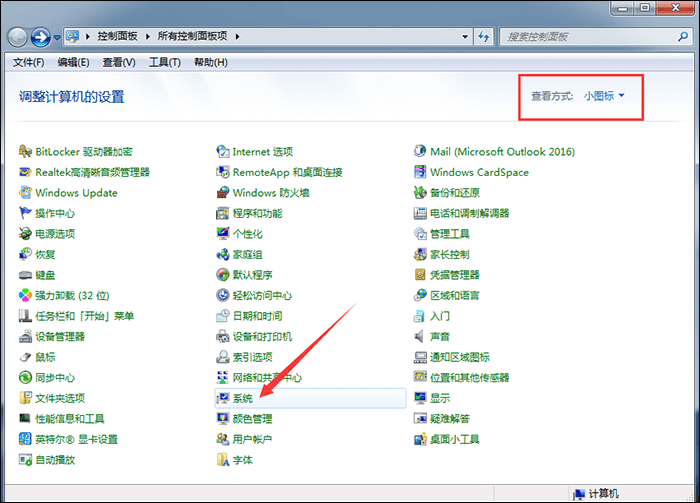Expand the arrow after 控制面板 breadcrumb
This screenshot has width=700, height=503.
(147, 37)
